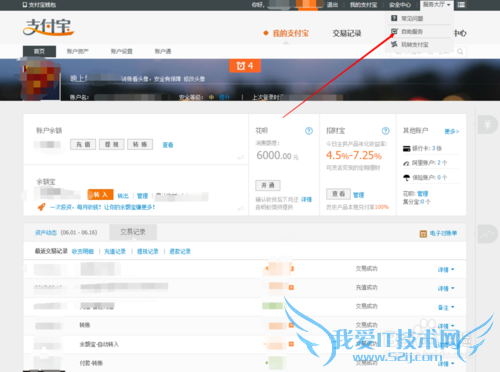The height and width of the screenshot is (372, 500).
Task: Click the bank card icon
Action: (x=406, y=148)
